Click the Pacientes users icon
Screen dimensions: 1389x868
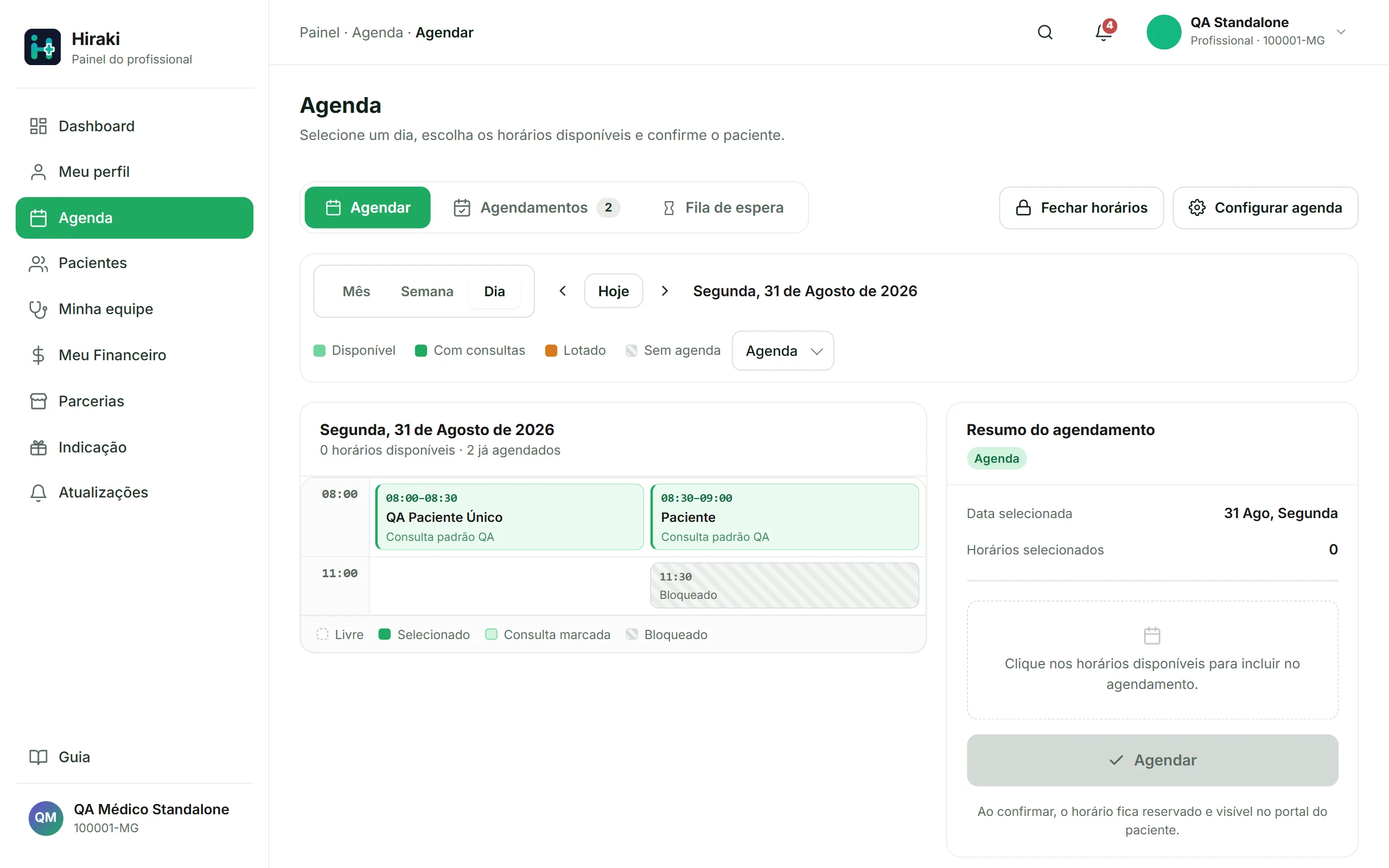38,263
